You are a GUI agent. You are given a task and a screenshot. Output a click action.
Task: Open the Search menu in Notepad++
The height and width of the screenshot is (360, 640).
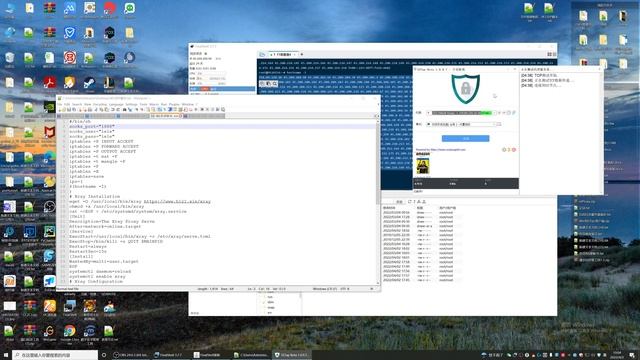pyautogui.click(x=78, y=104)
